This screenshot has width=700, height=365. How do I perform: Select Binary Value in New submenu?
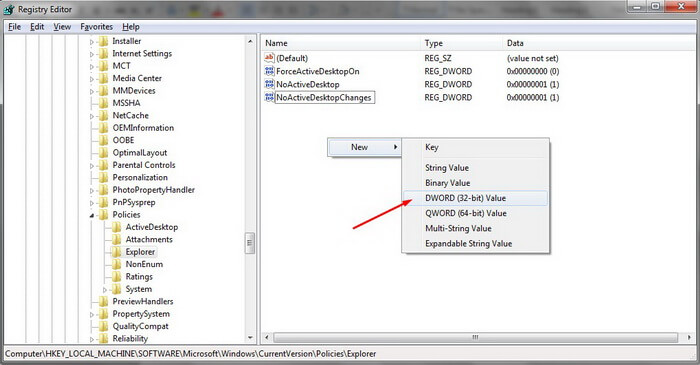click(x=475, y=183)
